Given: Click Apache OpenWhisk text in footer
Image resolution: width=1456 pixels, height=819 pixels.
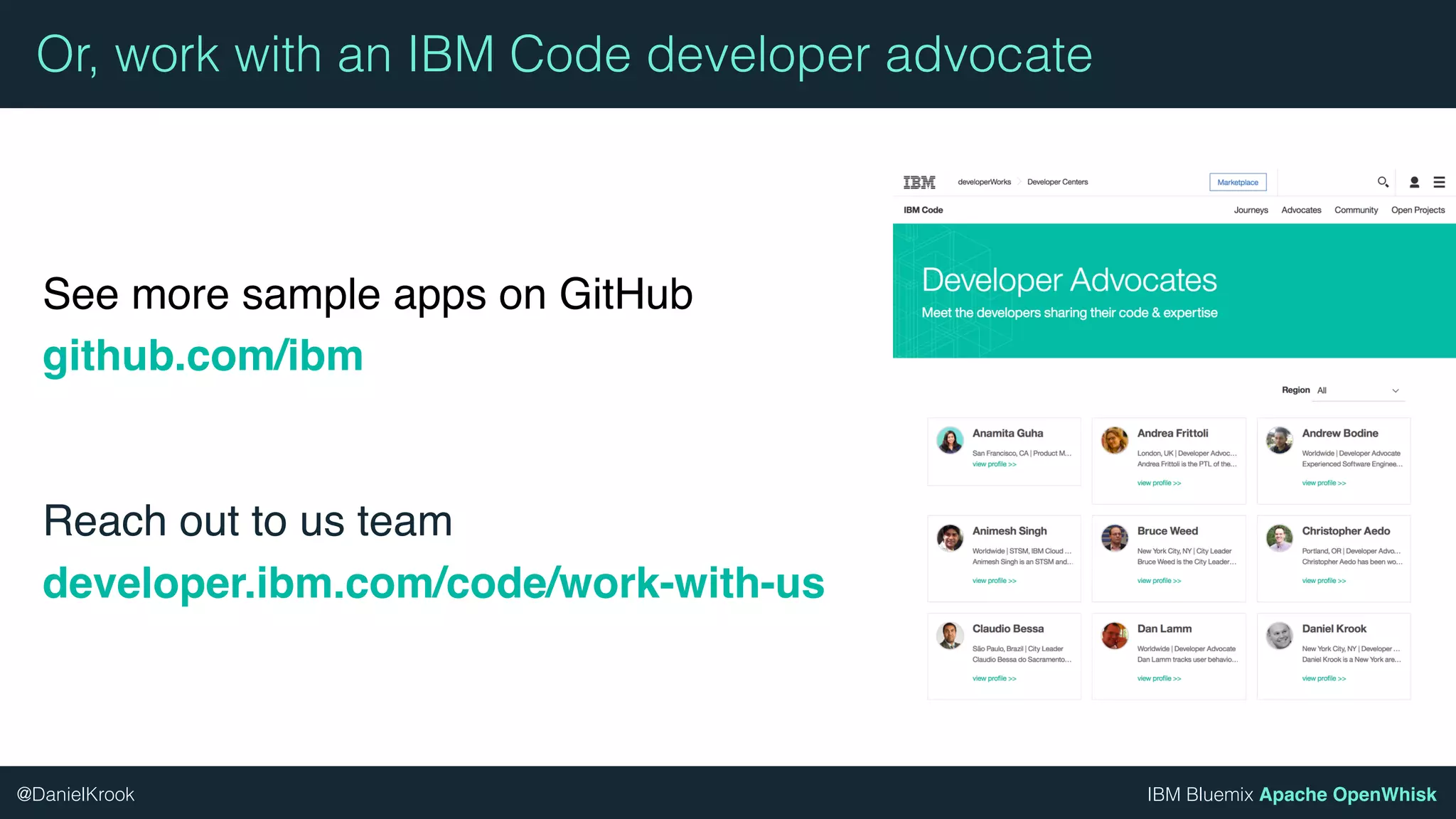Looking at the screenshot, I should point(1348,794).
